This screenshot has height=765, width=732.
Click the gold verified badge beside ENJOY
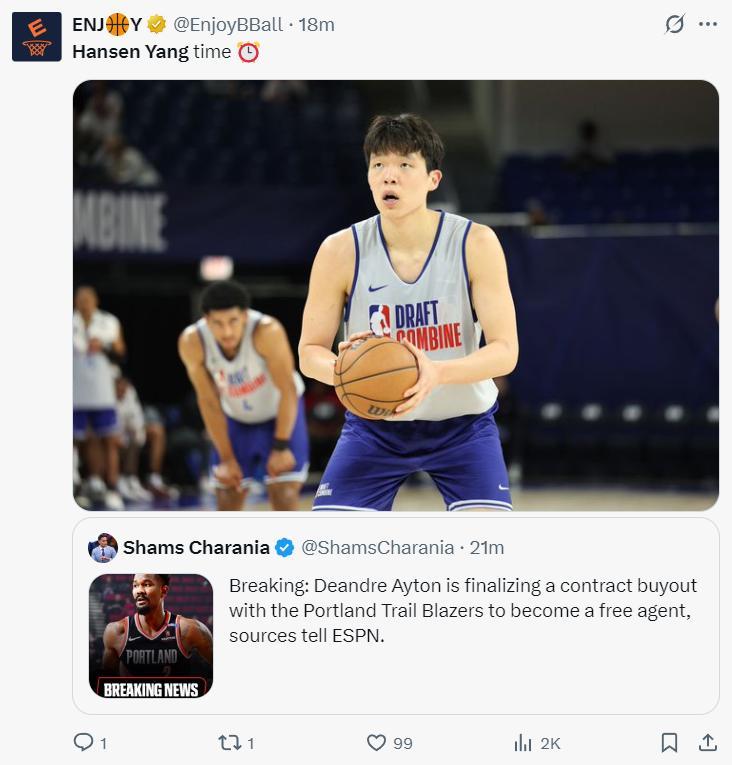(156, 24)
